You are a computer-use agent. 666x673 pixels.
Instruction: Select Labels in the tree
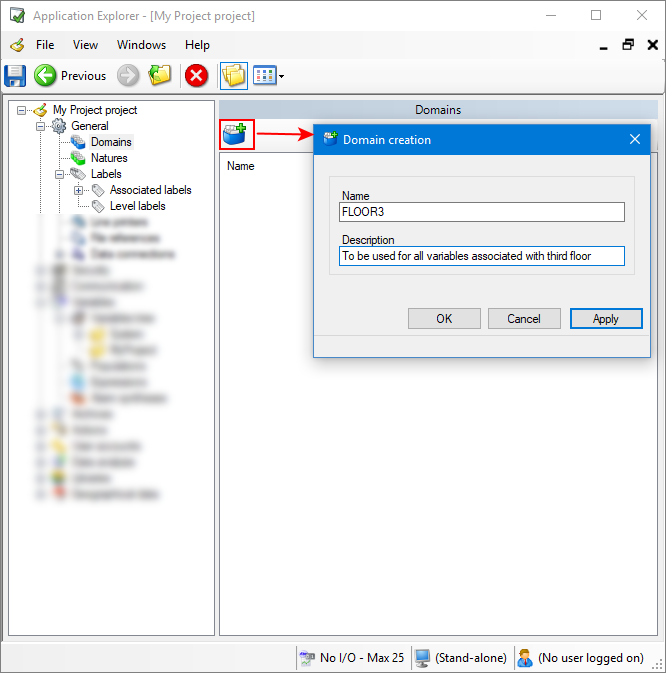[106, 174]
